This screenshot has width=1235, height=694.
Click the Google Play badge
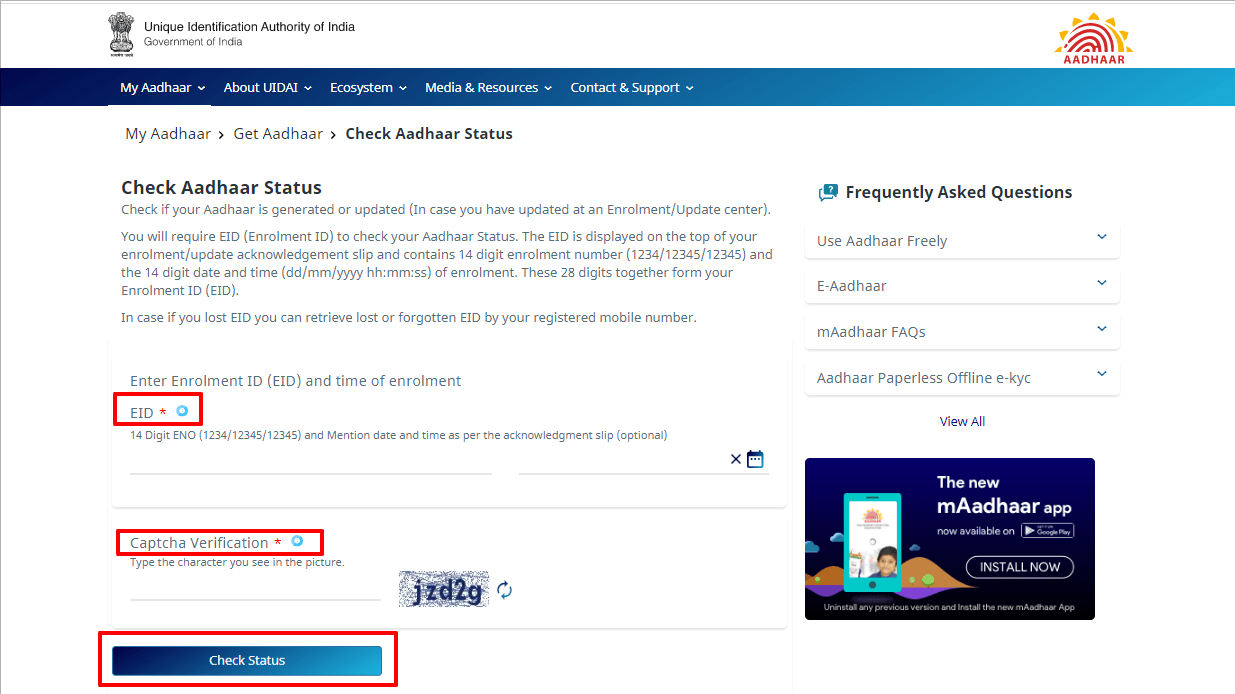1047,531
